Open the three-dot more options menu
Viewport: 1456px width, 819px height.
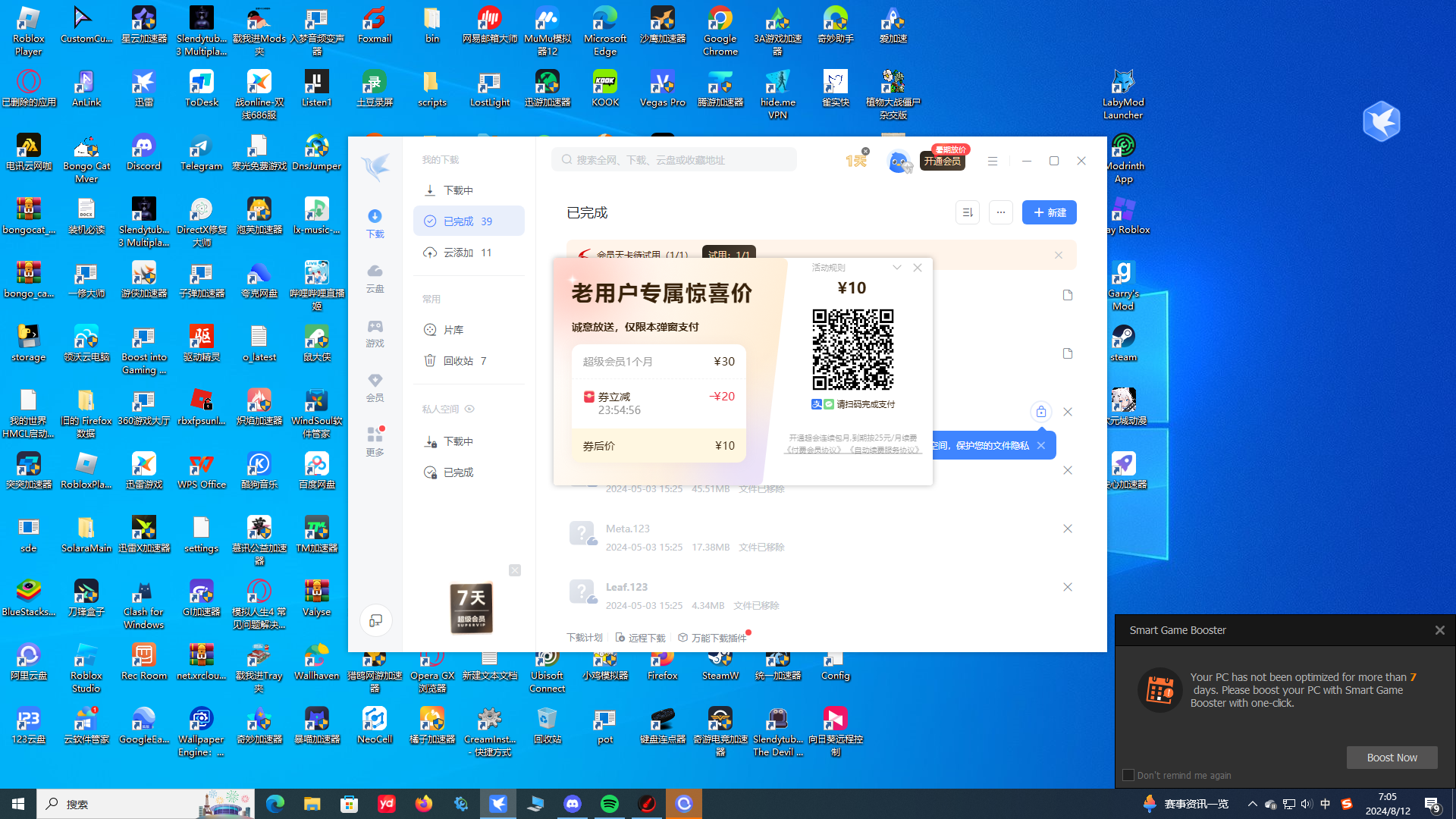(1000, 212)
